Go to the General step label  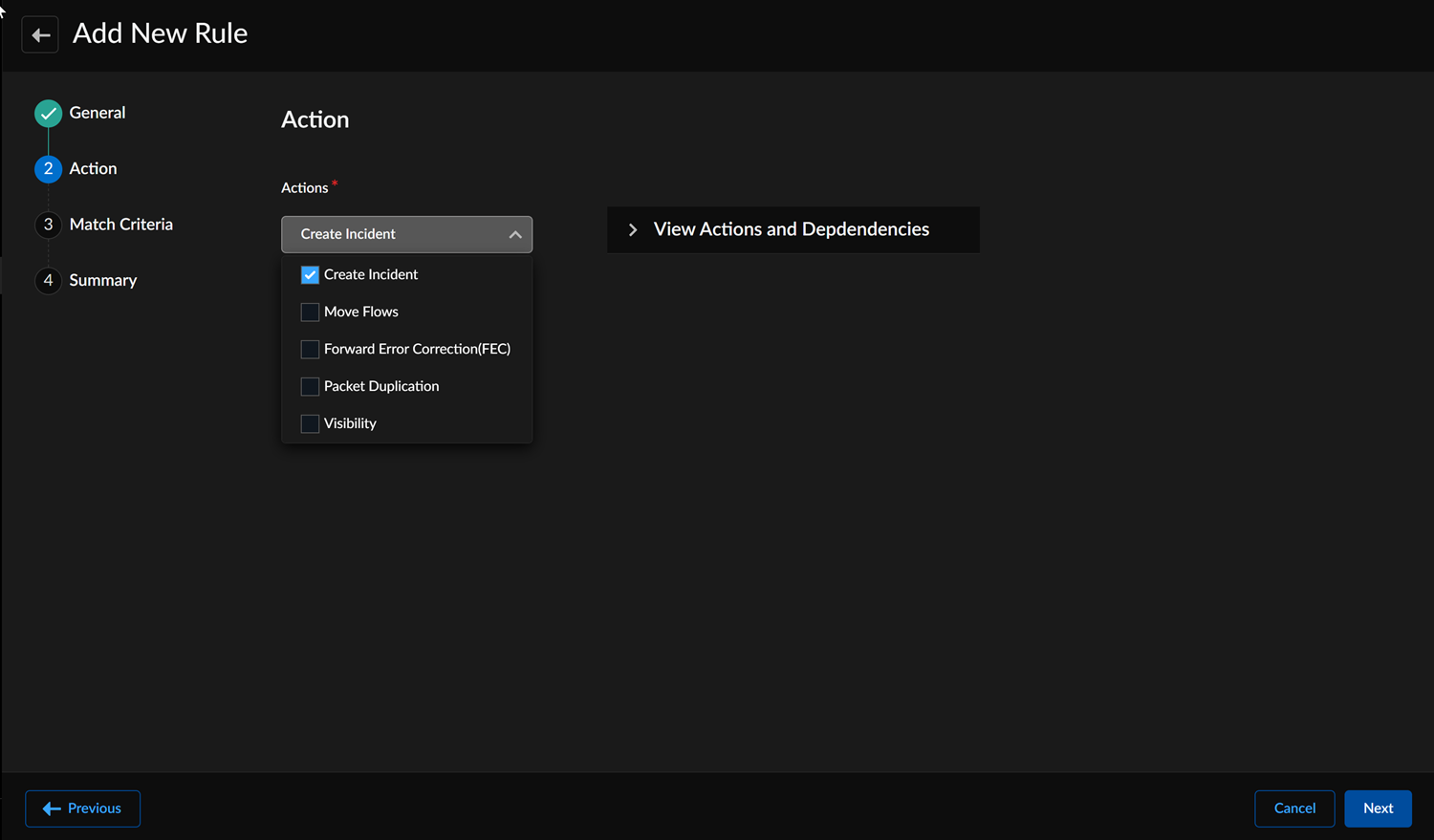98,113
